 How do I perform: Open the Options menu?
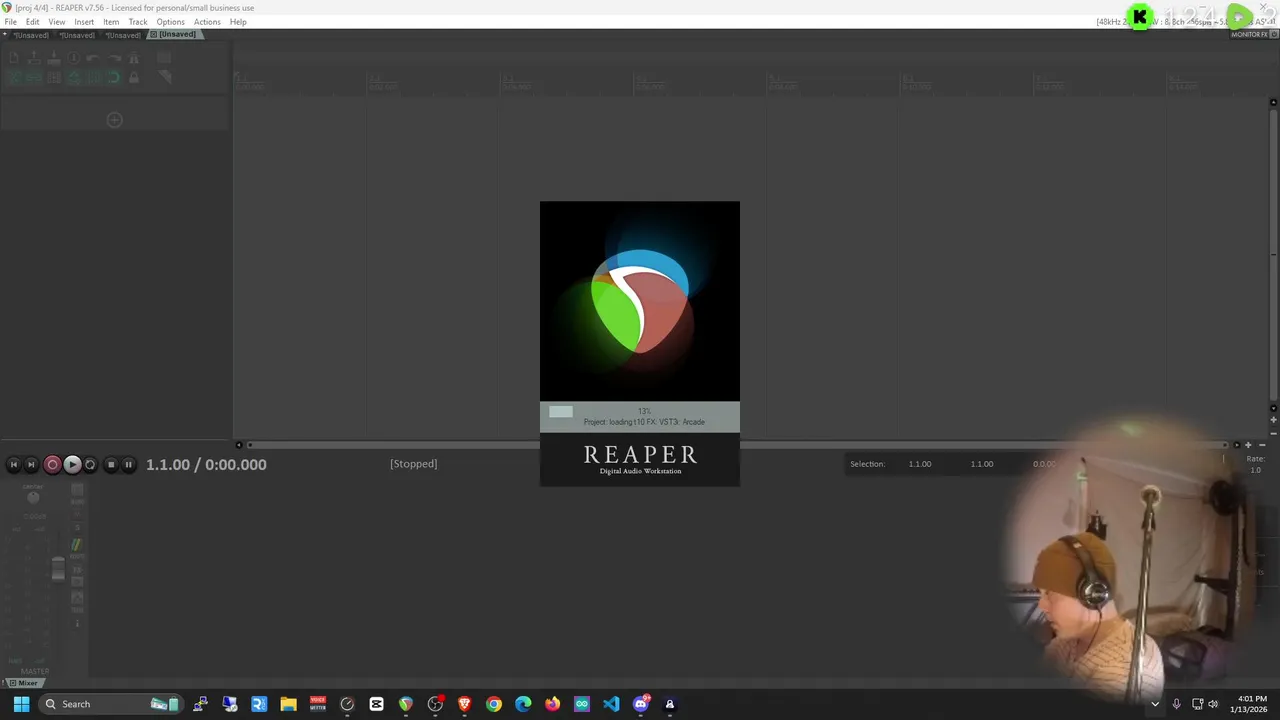(x=170, y=22)
